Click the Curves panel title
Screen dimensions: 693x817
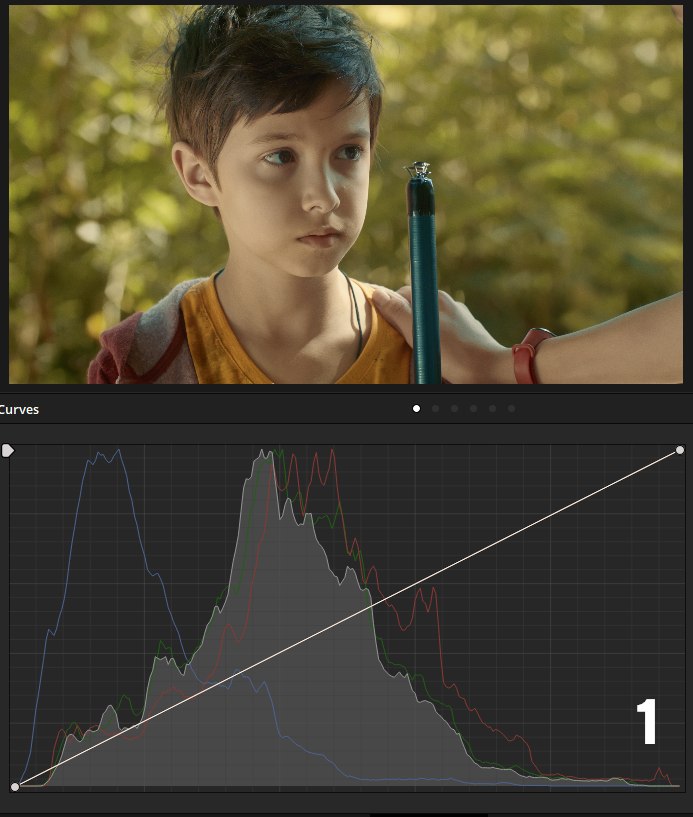[x=19, y=410]
